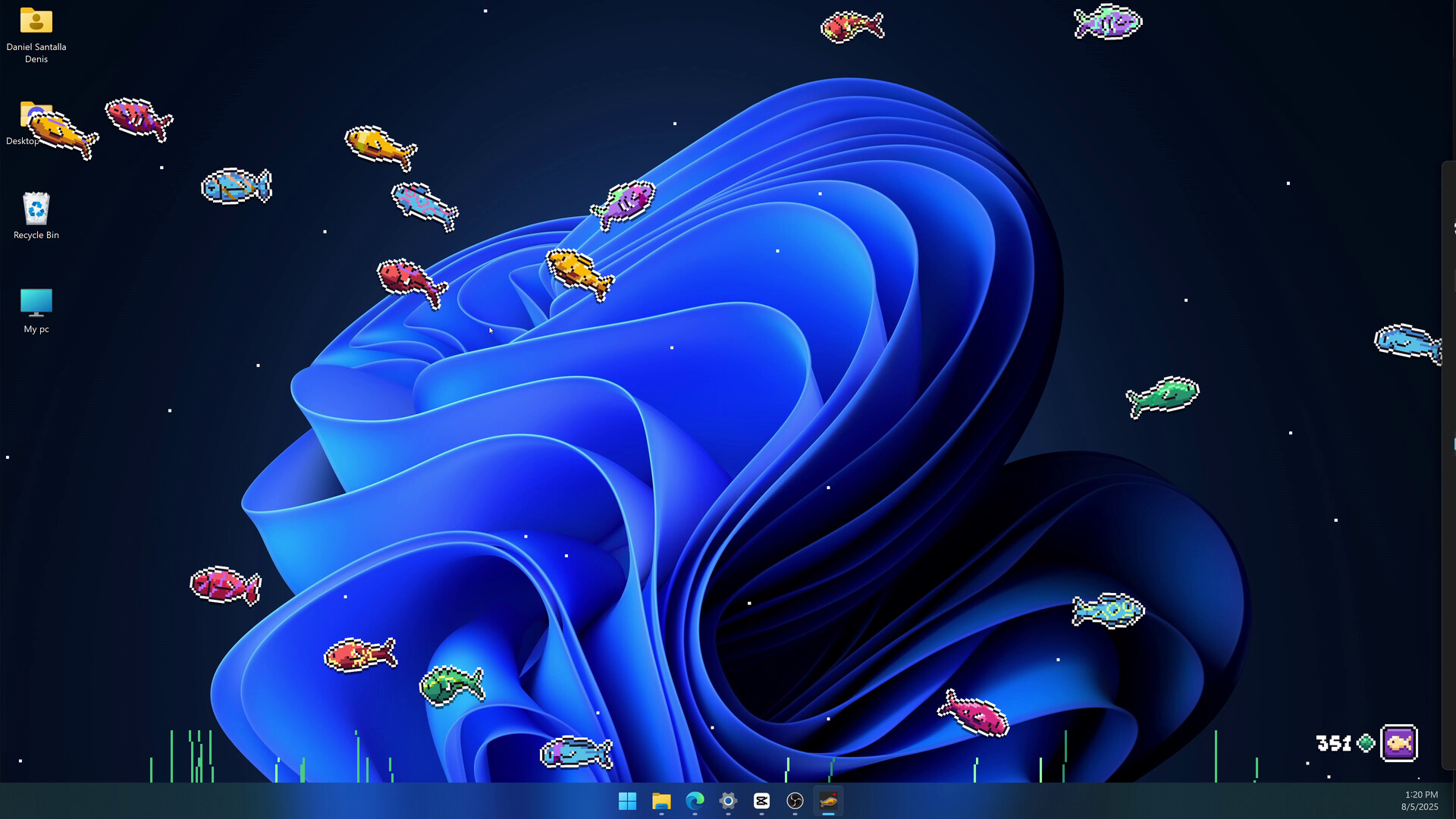The height and width of the screenshot is (819, 1456).
Task: Open Windows Settings from the taskbar
Action: point(728,801)
